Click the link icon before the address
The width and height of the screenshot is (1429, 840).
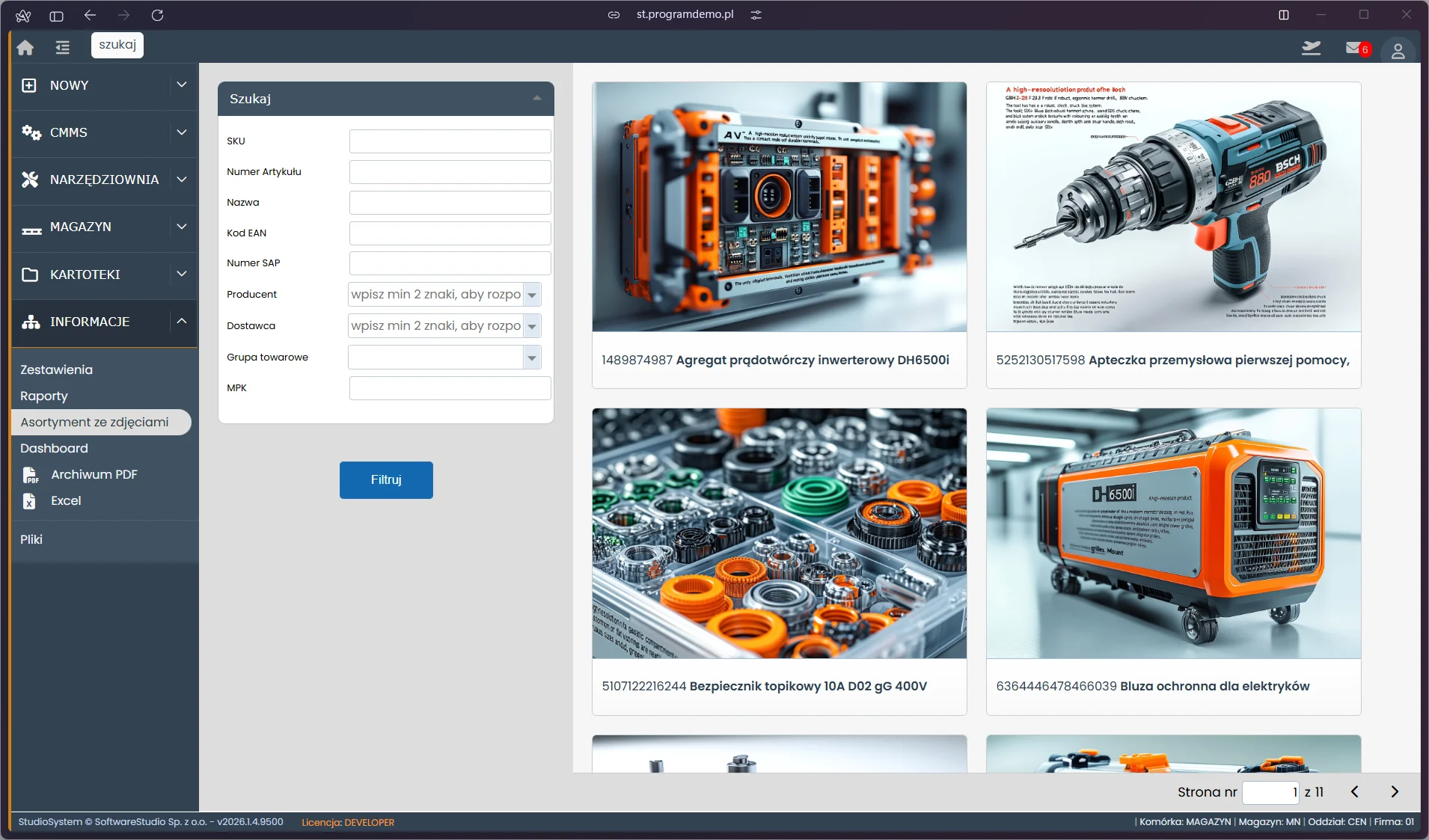613,15
